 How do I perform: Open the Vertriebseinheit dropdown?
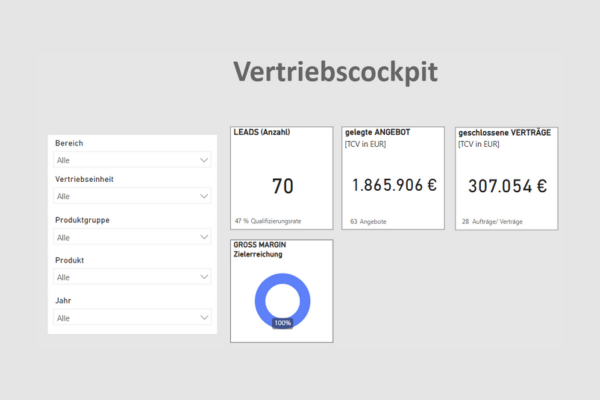click(x=132, y=196)
